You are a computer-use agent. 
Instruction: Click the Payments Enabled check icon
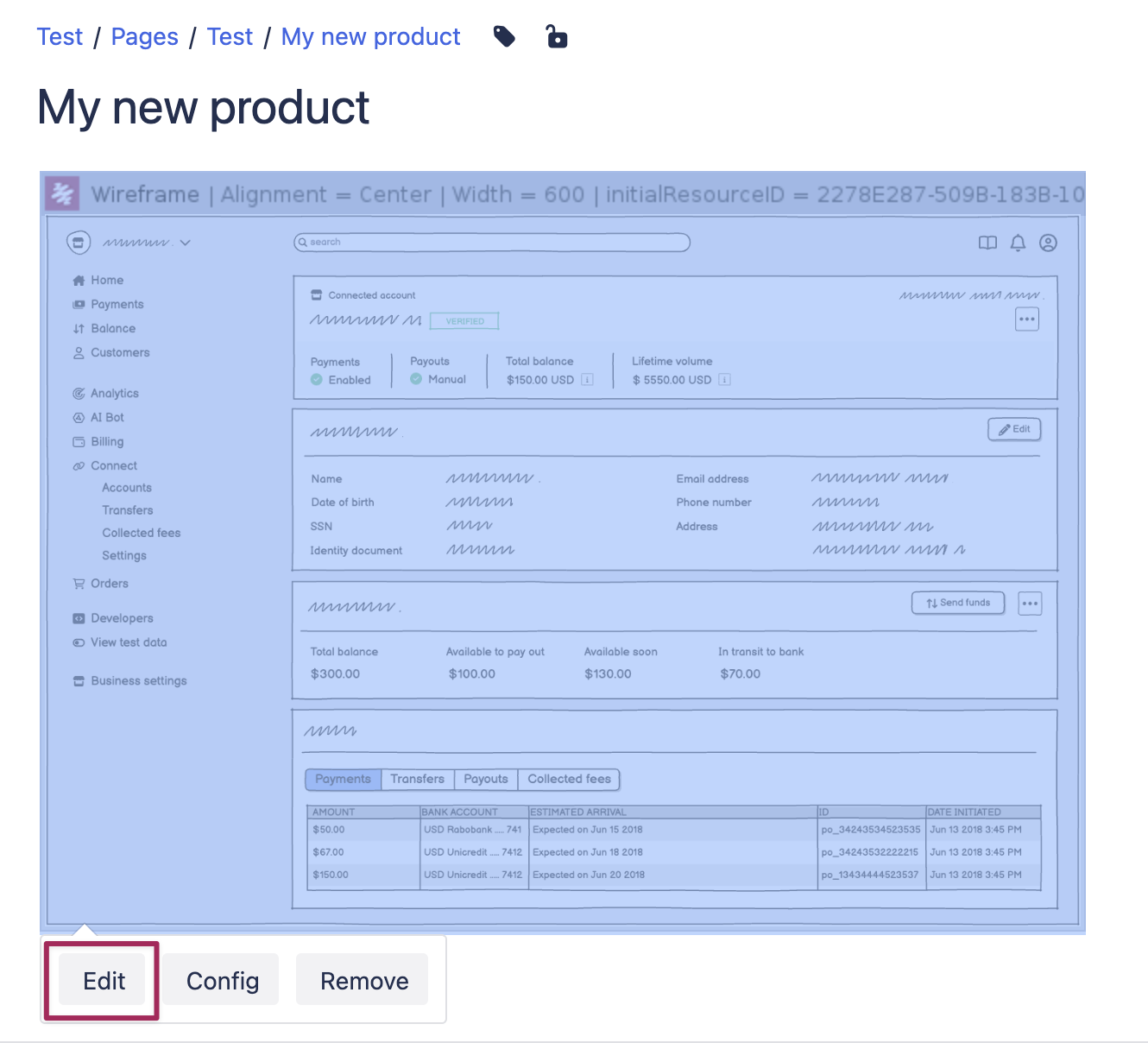pyautogui.click(x=317, y=379)
